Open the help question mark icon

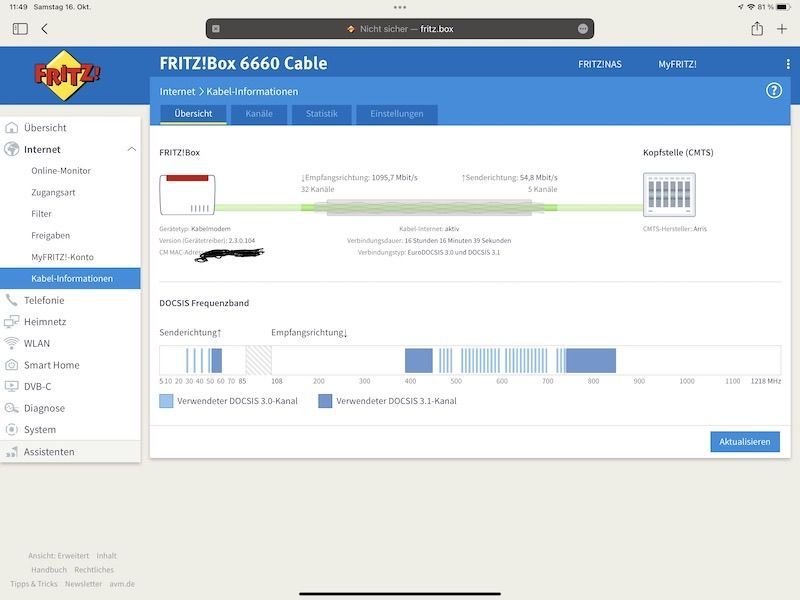tap(773, 91)
